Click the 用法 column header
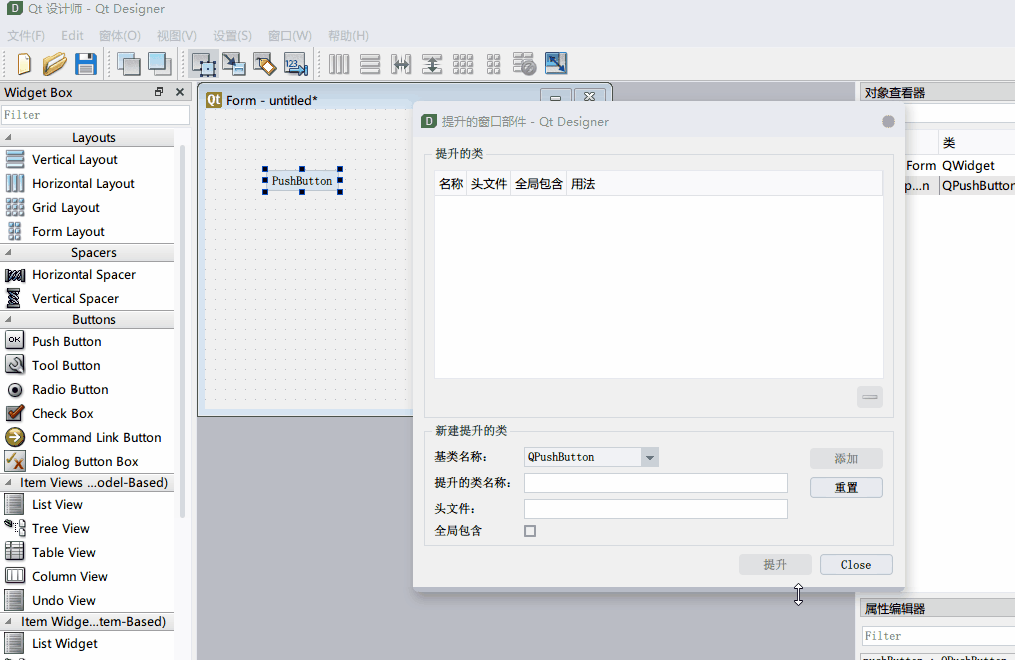Image resolution: width=1015 pixels, height=660 pixels. click(583, 184)
